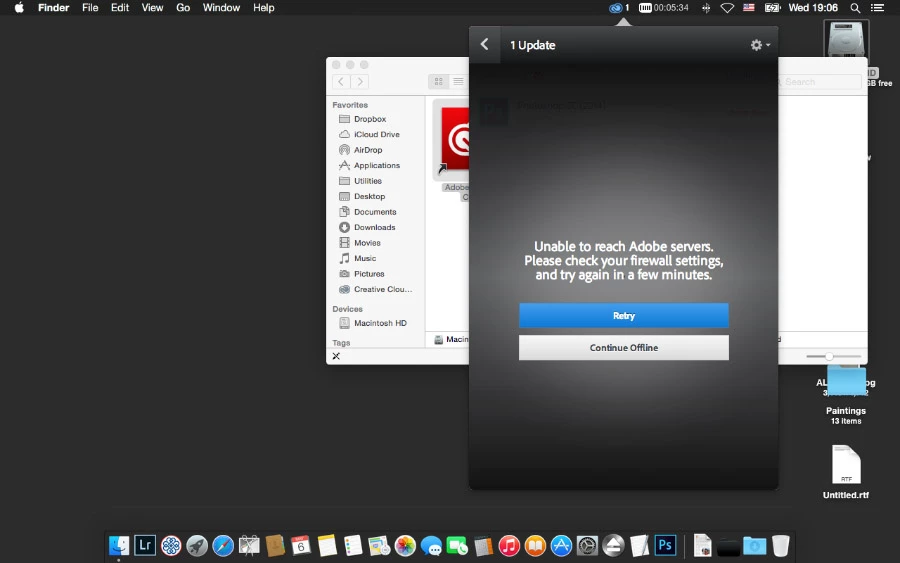900x563 pixels.
Task: Open Finder from the Dock
Action: (119, 545)
